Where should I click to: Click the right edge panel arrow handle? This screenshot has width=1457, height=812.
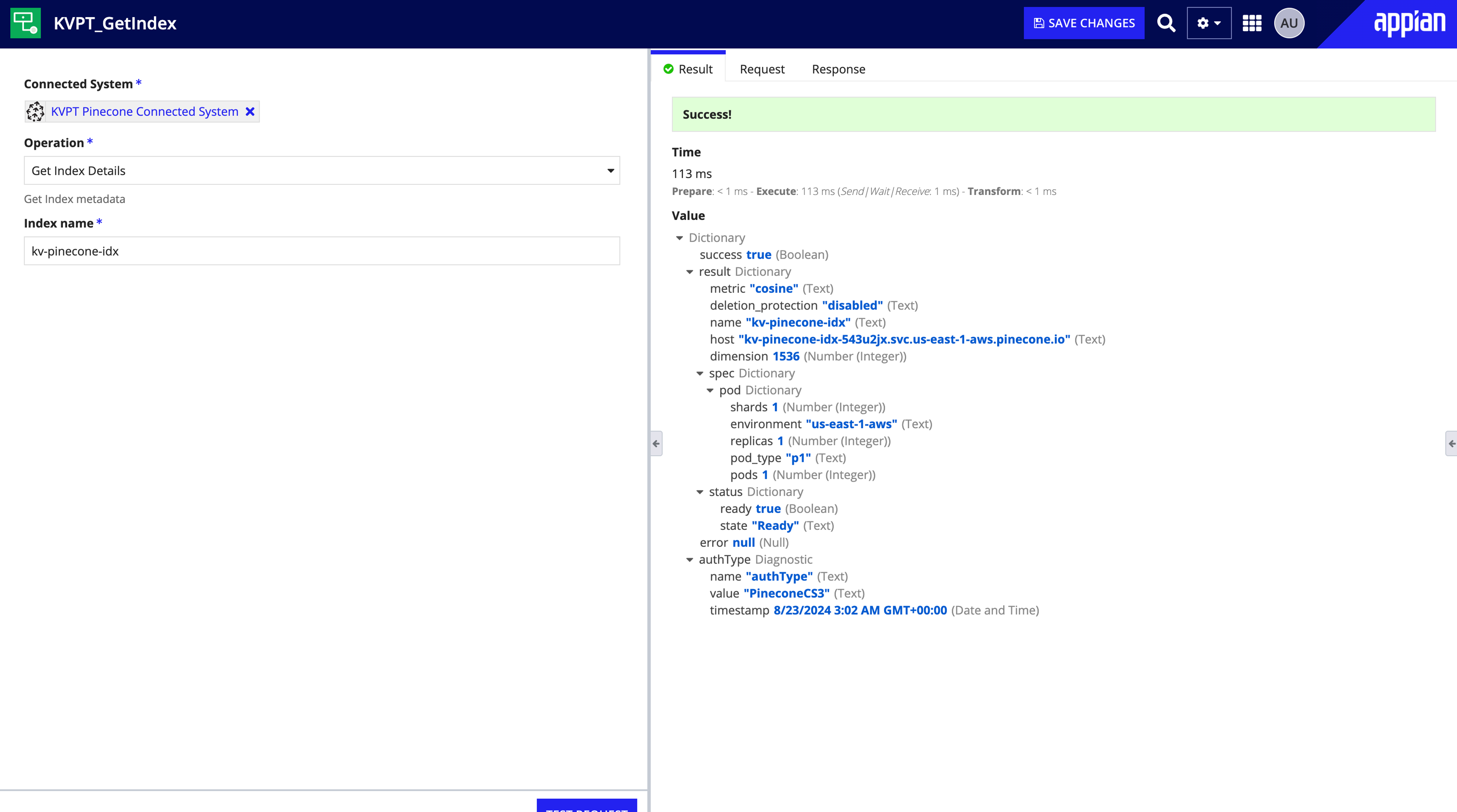[1451, 443]
